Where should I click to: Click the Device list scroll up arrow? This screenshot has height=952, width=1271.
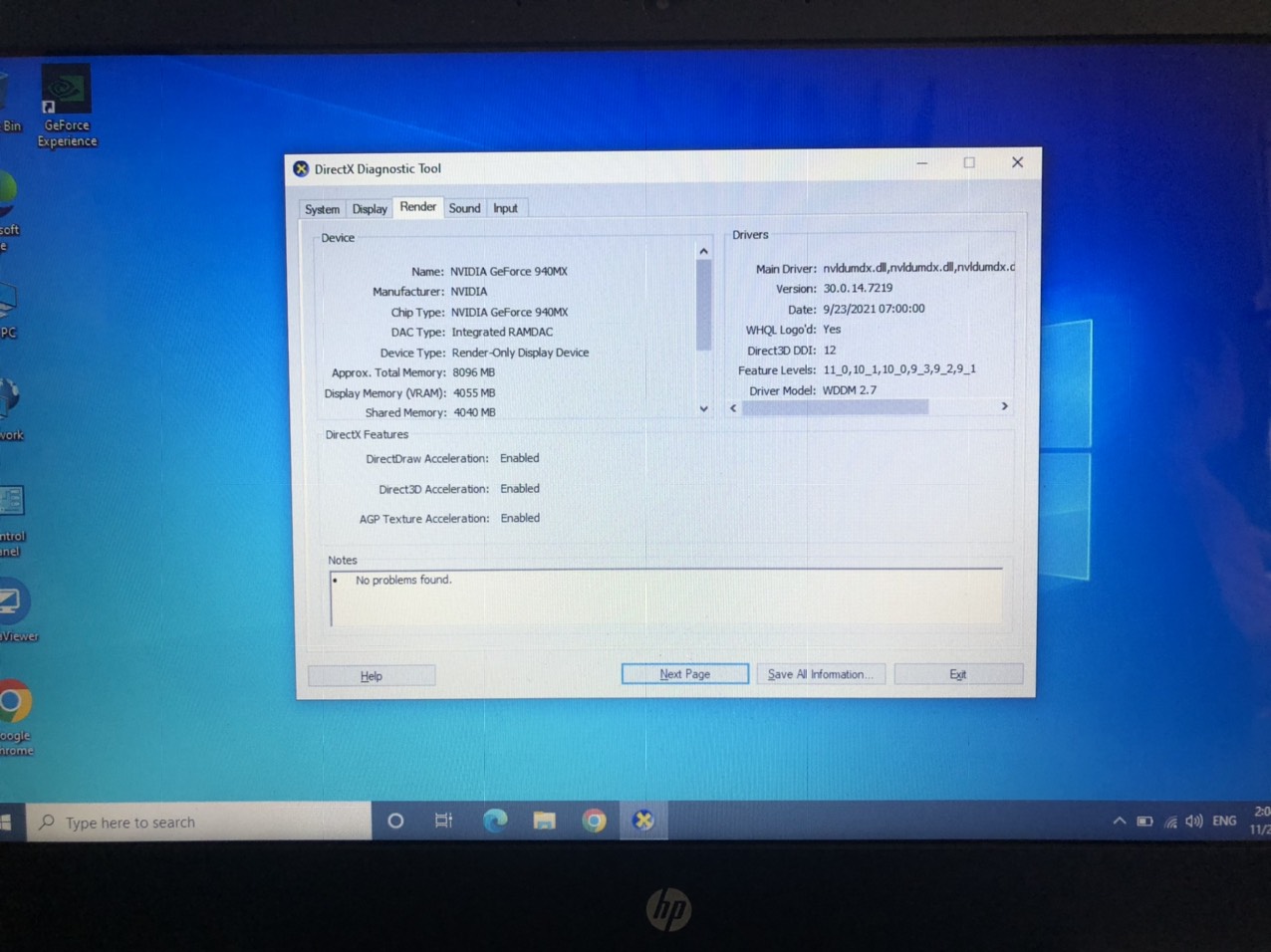coord(703,251)
